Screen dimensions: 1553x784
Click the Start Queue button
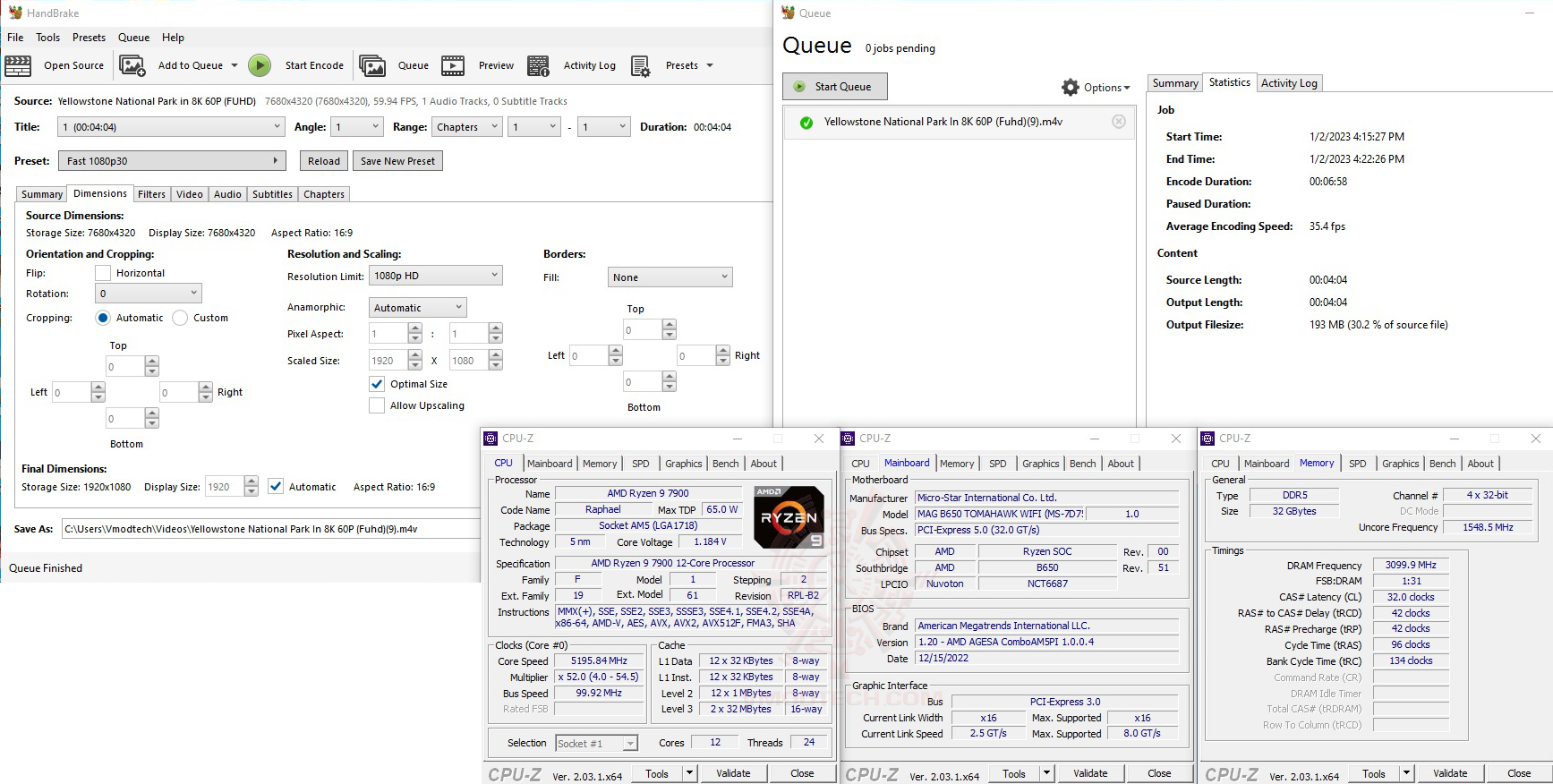click(x=835, y=87)
